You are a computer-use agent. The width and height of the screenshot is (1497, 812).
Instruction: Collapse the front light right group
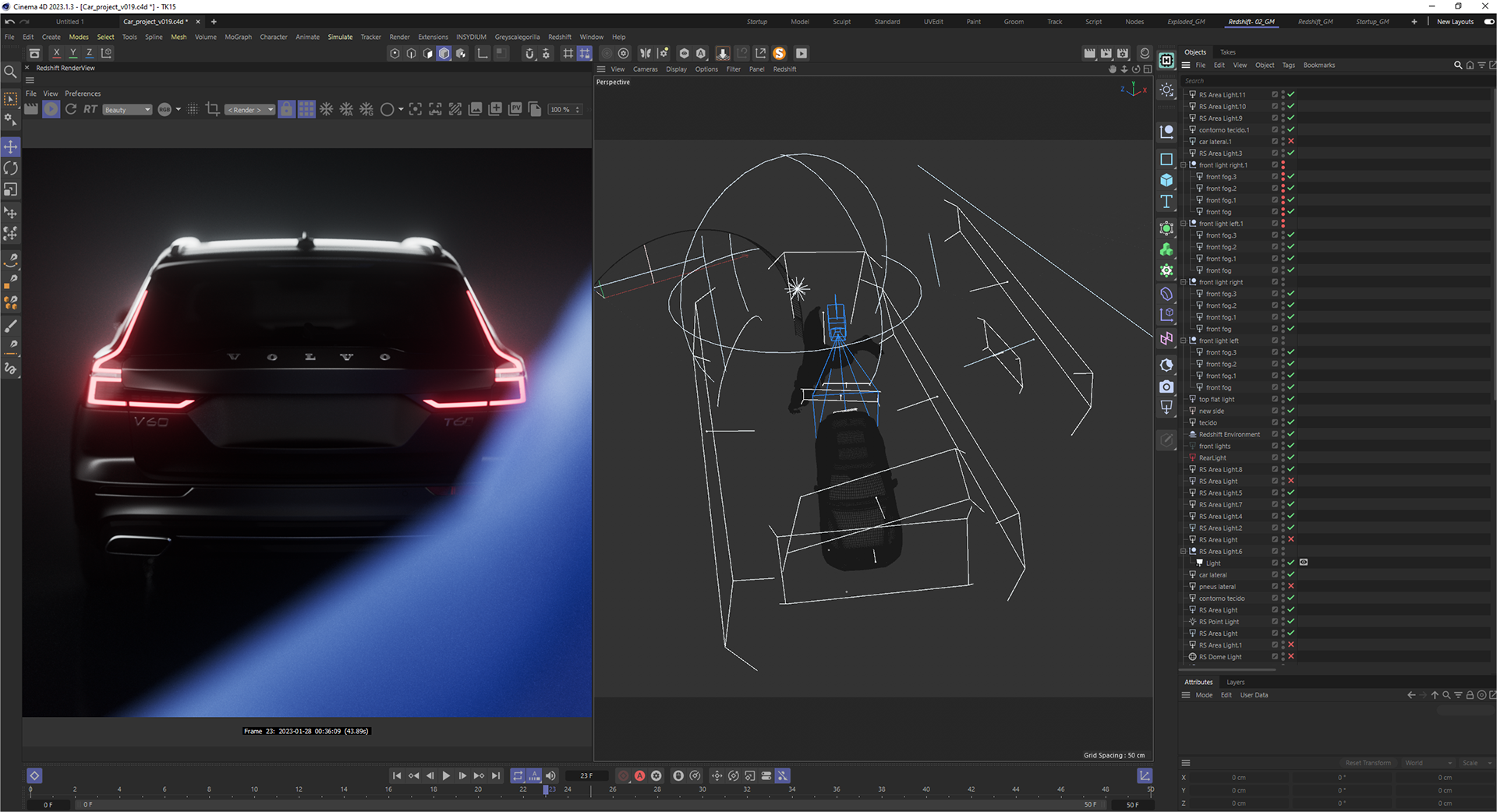[1184, 282]
